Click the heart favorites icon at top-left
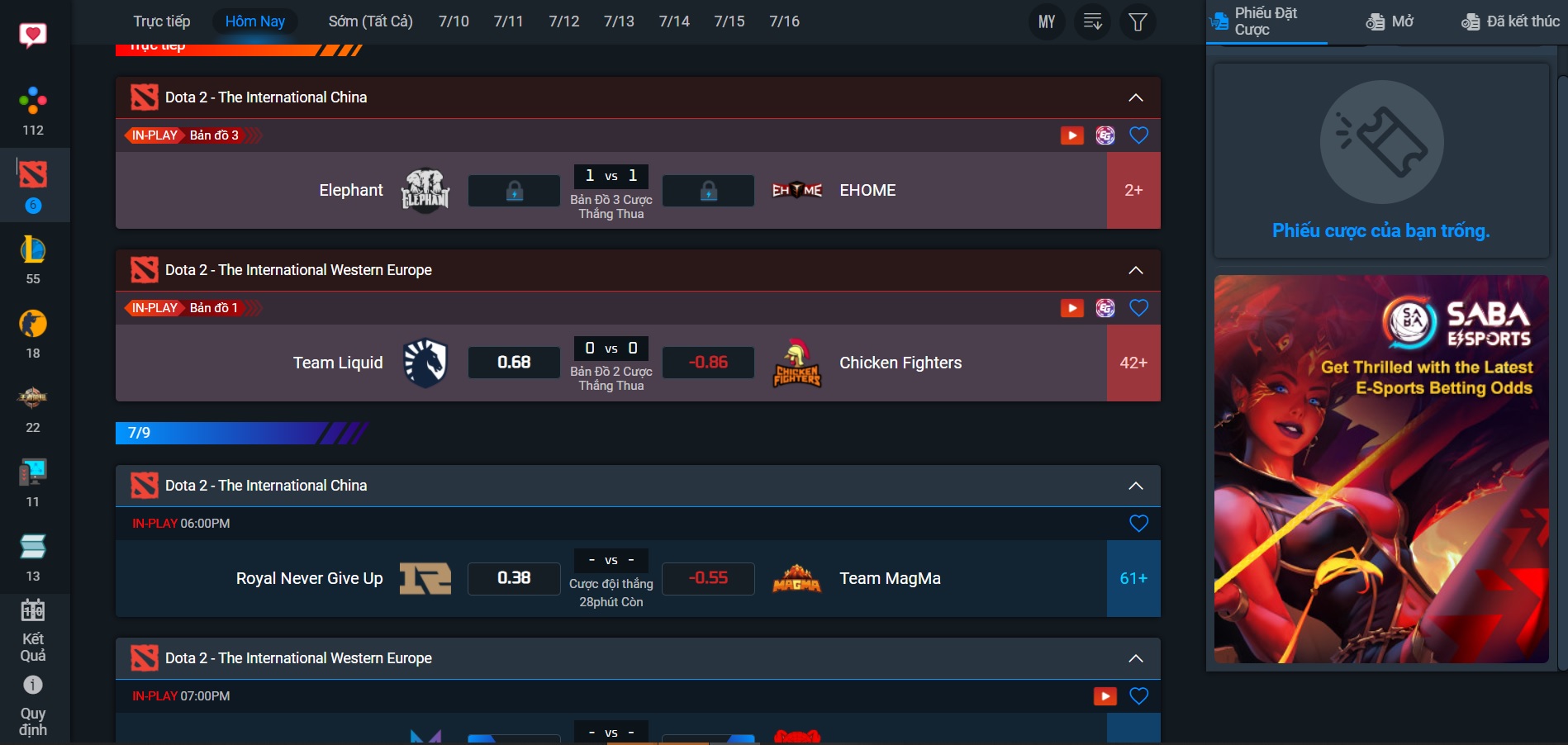The image size is (1568, 745). [33, 35]
